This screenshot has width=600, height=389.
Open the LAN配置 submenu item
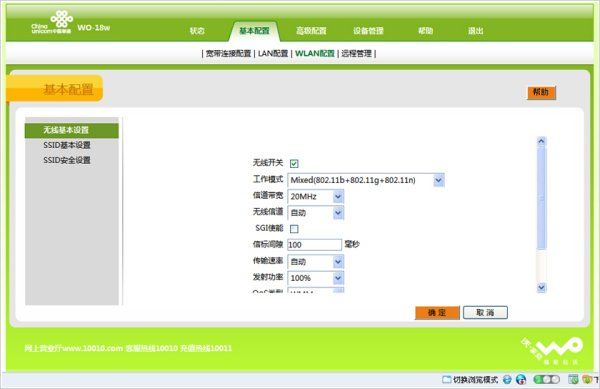(x=273, y=54)
